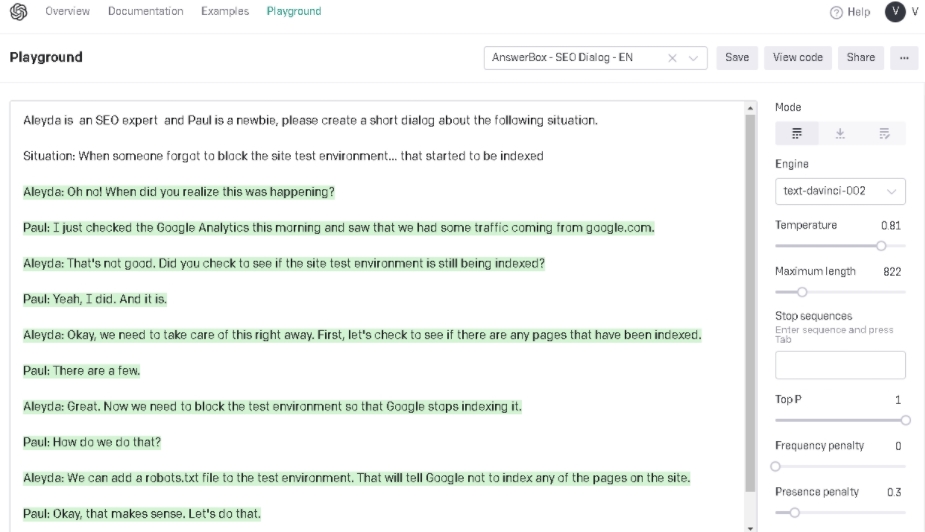925x532 pixels.
Task: Select the Complete mode icon
Action: 797,134
